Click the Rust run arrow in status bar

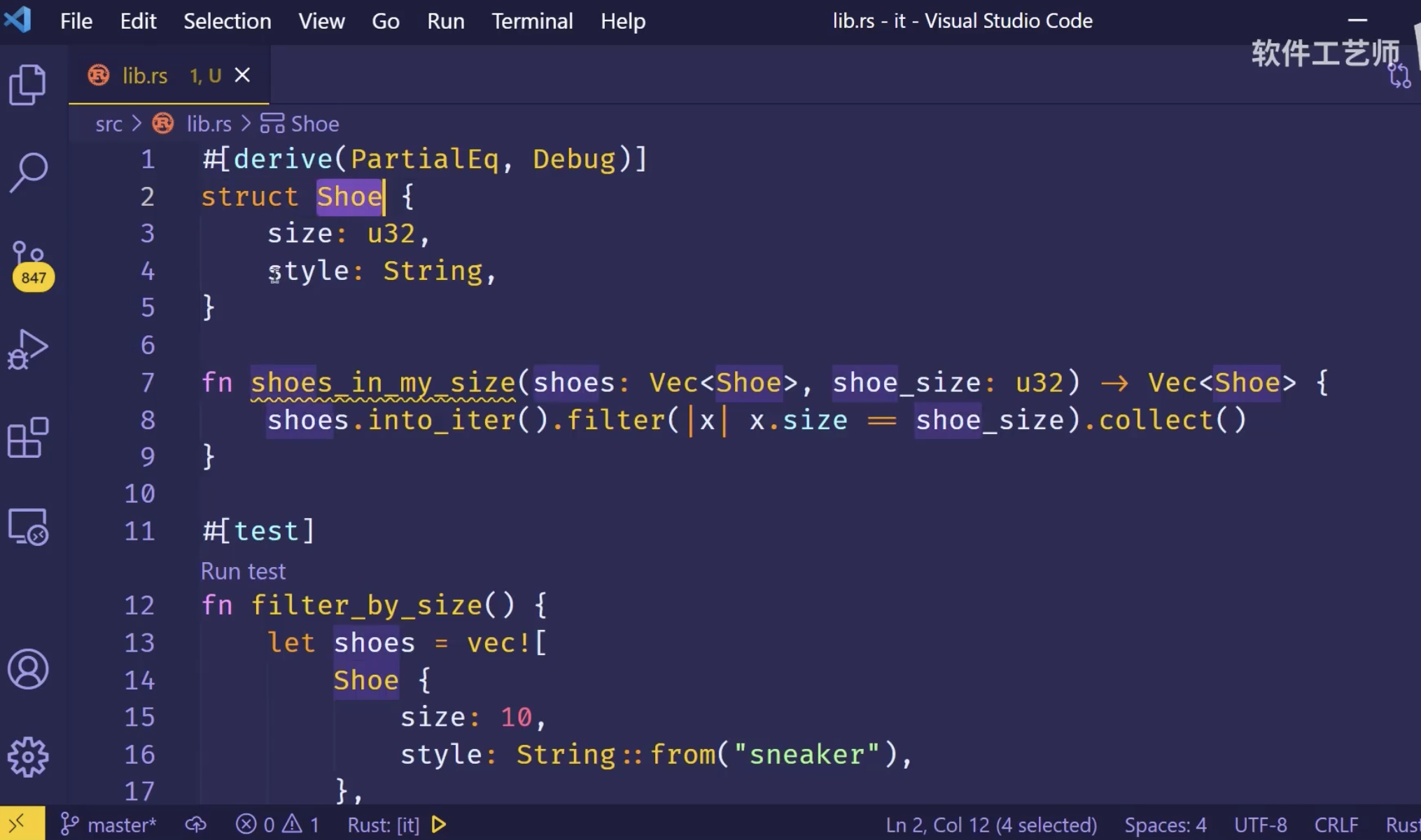(439, 825)
